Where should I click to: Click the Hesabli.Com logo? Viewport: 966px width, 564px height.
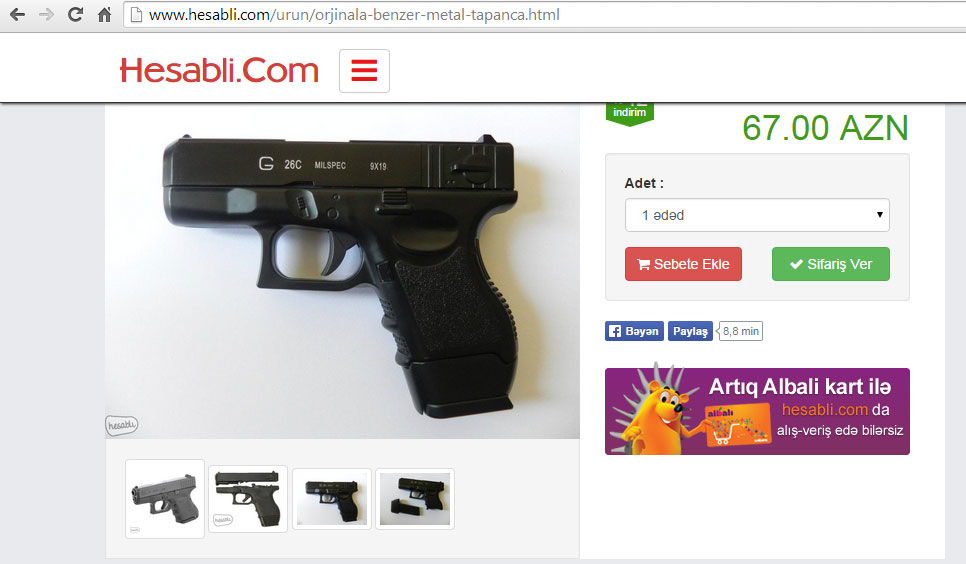point(219,70)
